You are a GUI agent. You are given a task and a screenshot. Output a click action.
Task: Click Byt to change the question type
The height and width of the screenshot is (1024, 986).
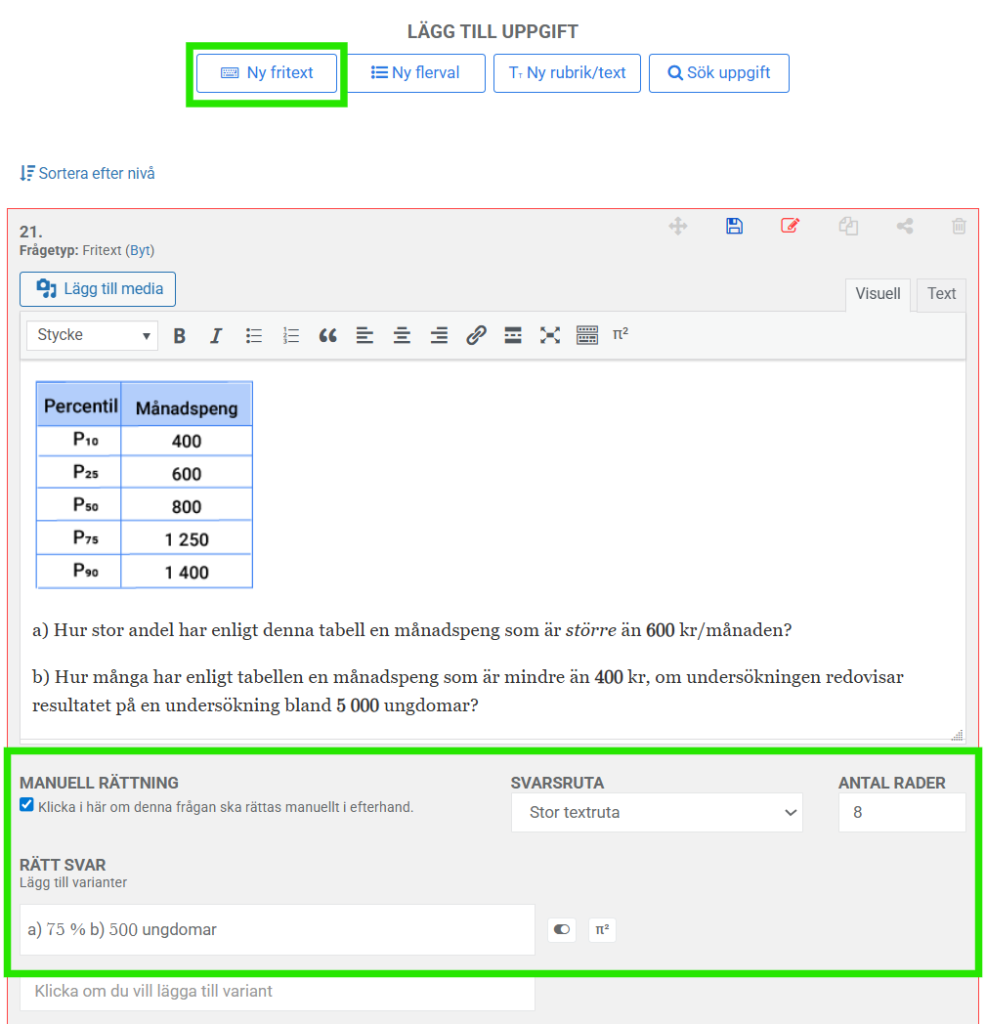click(139, 251)
